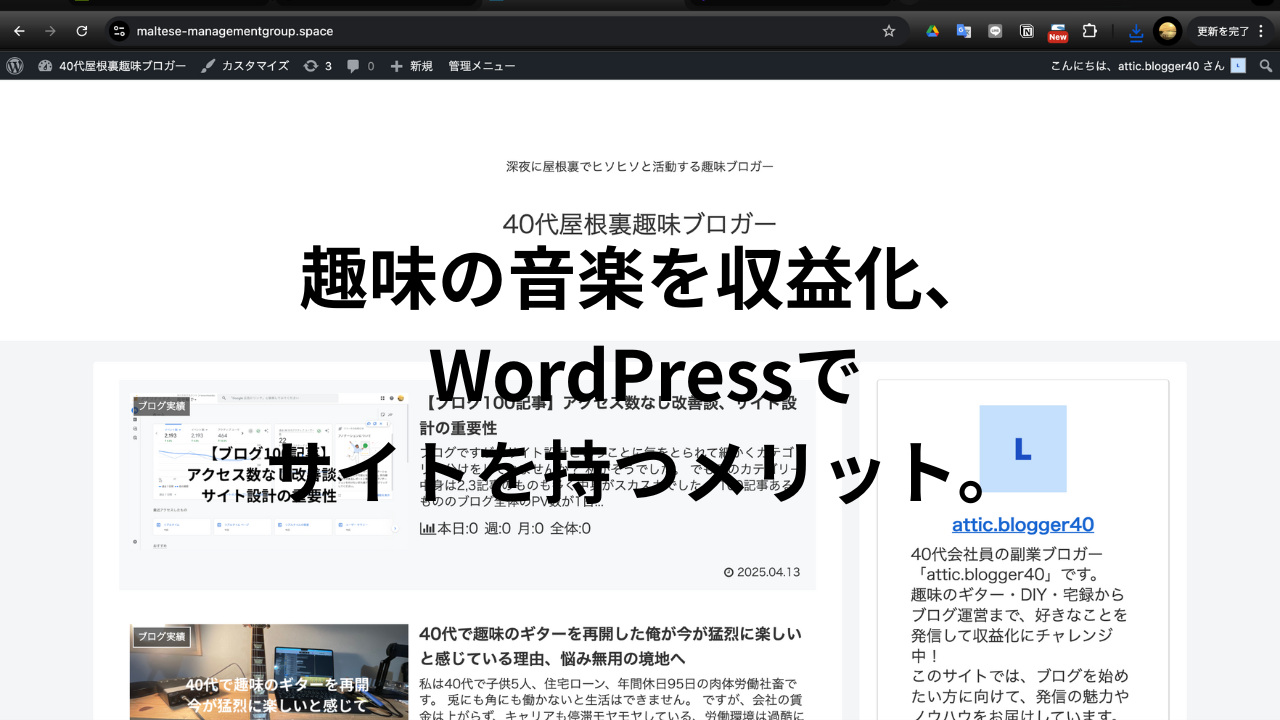Open カスタマイズ in the admin bar
Image resolution: width=1280 pixels, height=720 pixels.
[245, 66]
